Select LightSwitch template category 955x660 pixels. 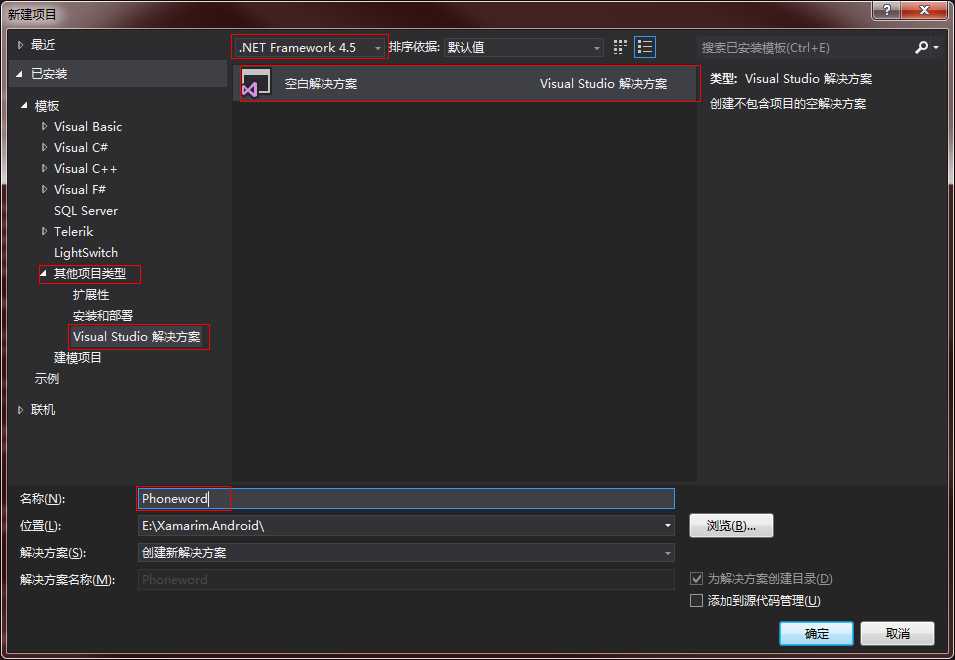[86, 253]
